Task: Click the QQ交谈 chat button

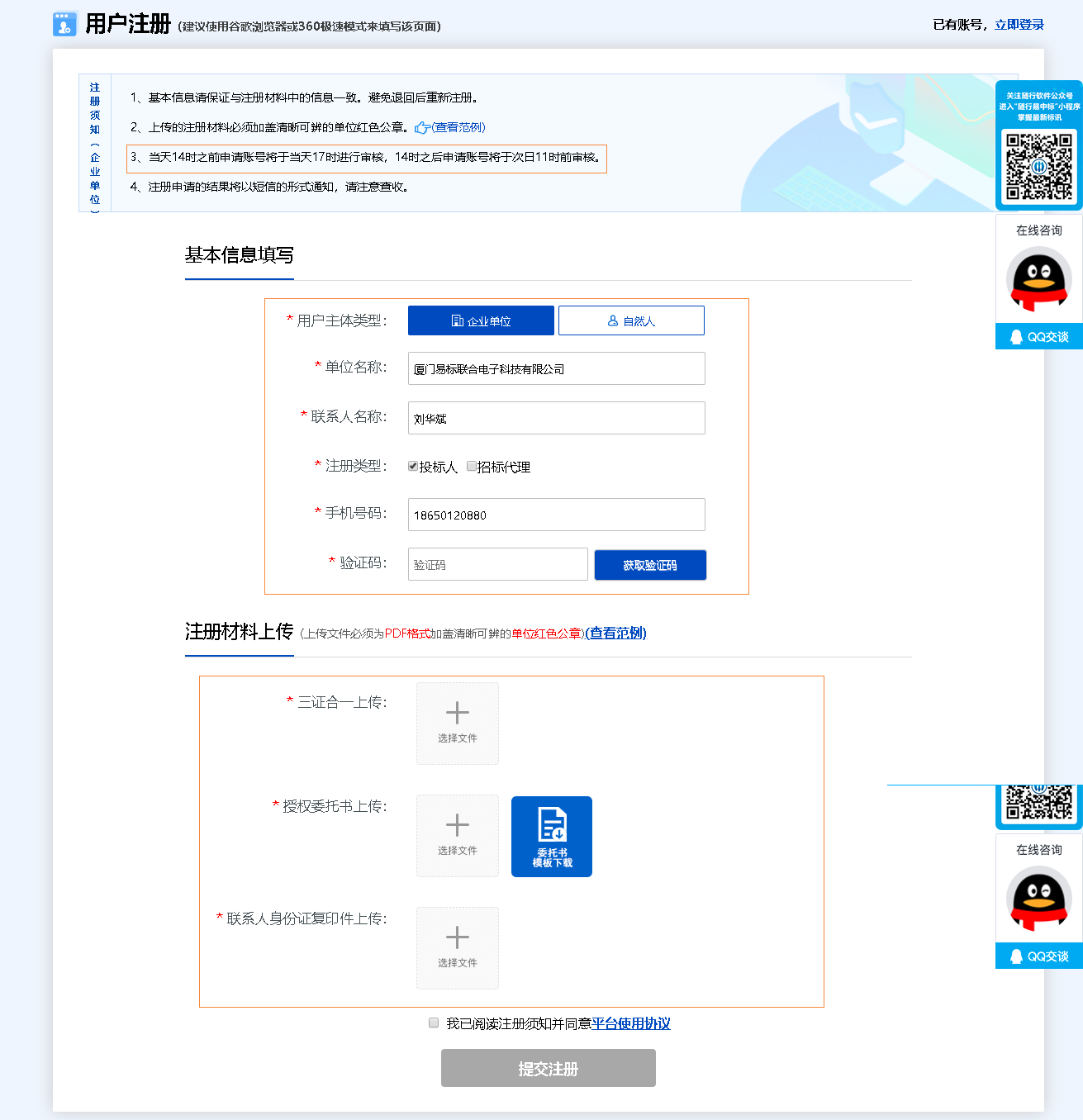Action: coord(1038,337)
